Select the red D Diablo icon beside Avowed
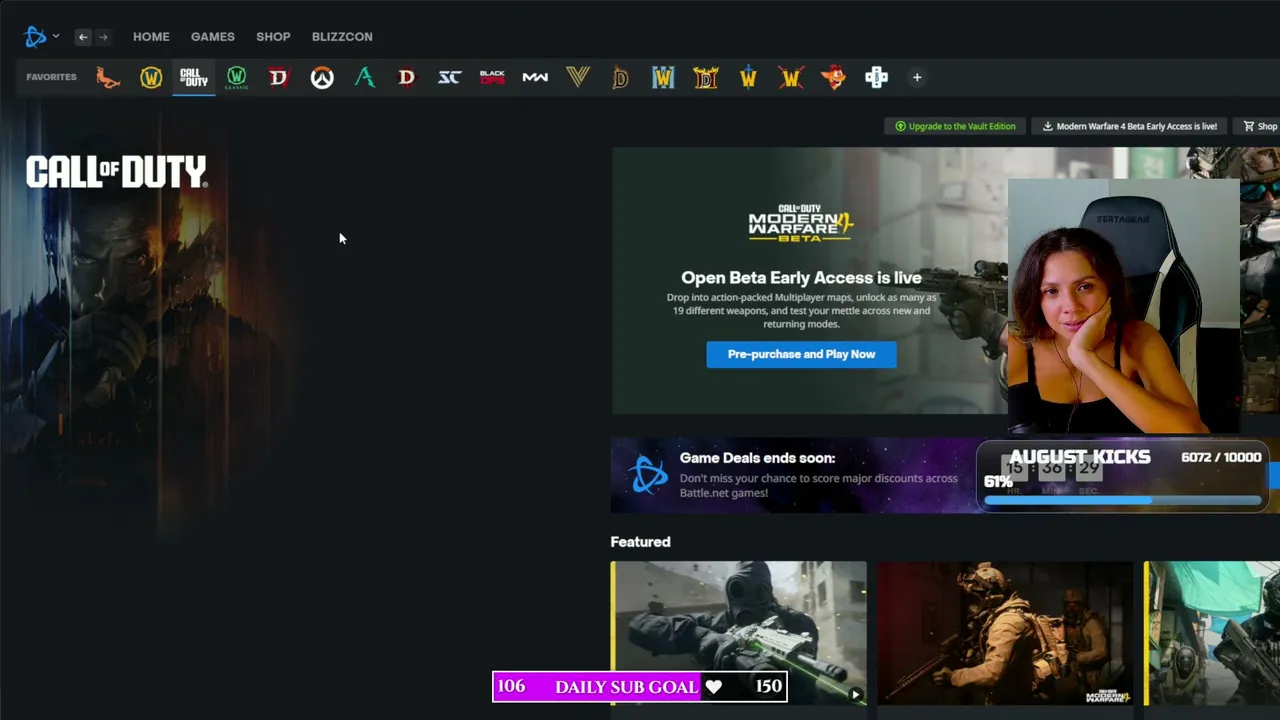The width and height of the screenshot is (1280, 720). 406,77
